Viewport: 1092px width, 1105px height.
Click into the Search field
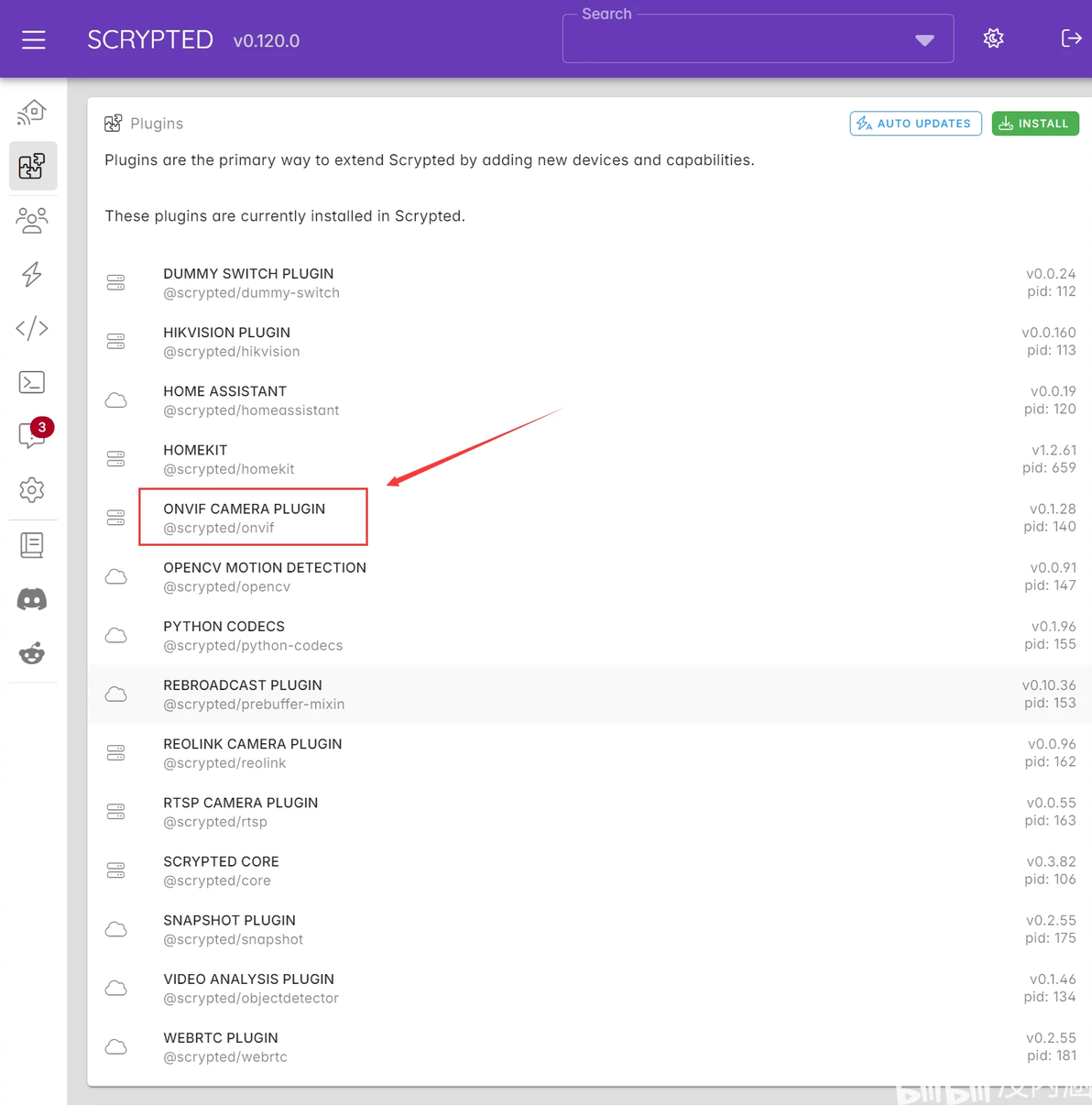coord(733,40)
